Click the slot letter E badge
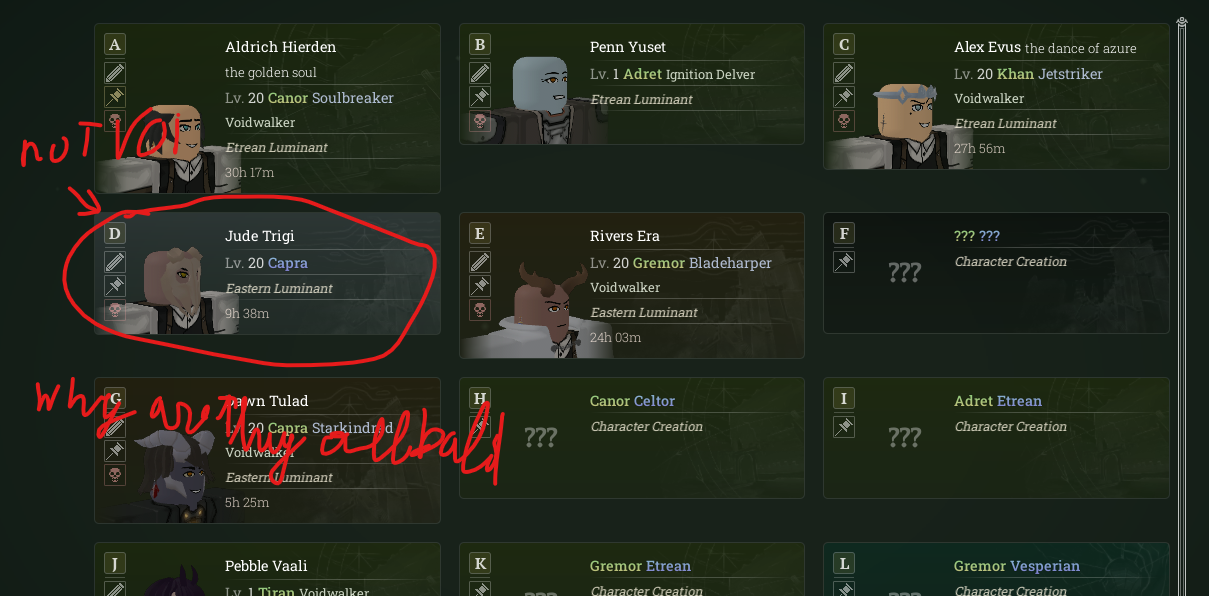The width and height of the screenshot is (1209, 596). point(480,234)
